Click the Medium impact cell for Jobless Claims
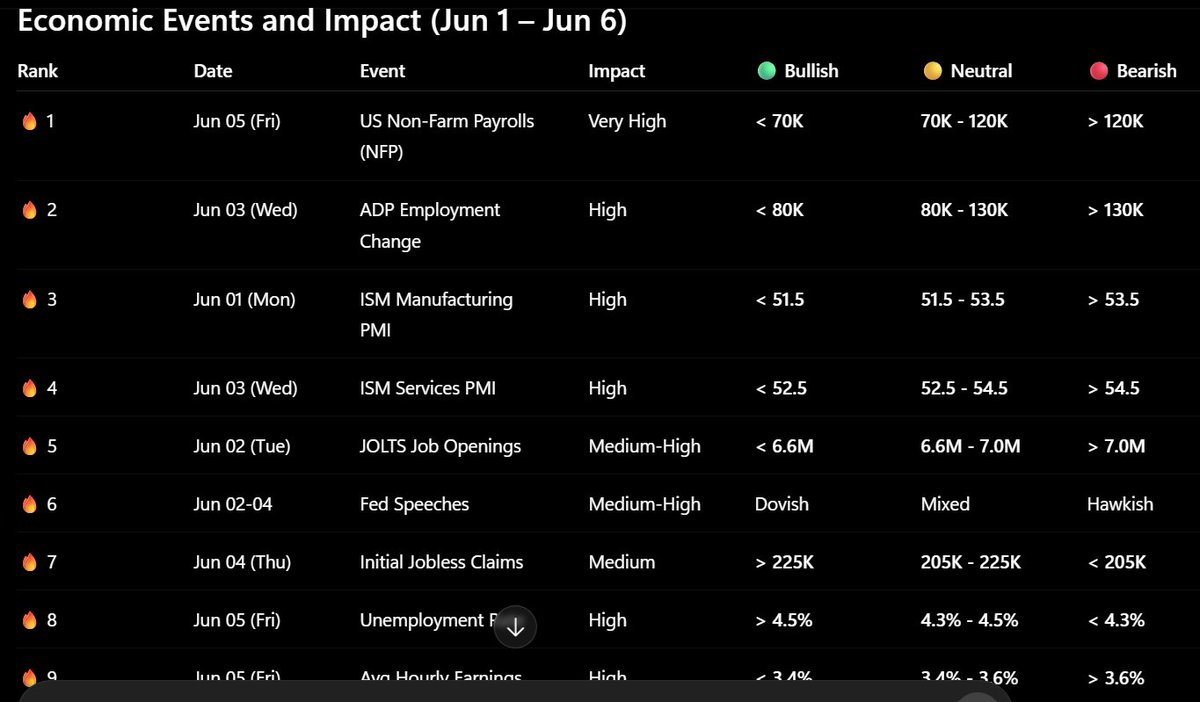The width and height of the screenshot is (1200, 702). click(x=621, y=562)
